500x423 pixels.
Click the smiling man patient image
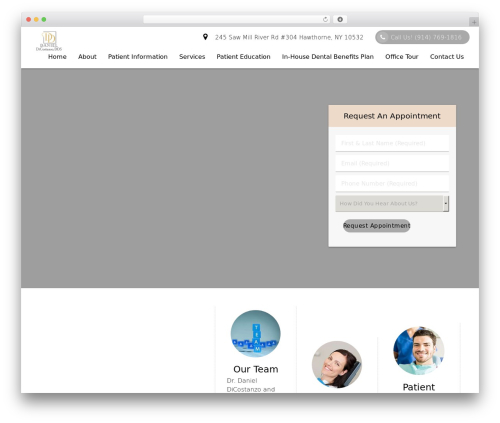click(419, 351)
